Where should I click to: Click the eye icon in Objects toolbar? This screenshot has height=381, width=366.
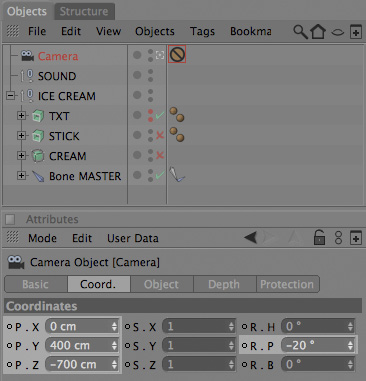point(338,32)
